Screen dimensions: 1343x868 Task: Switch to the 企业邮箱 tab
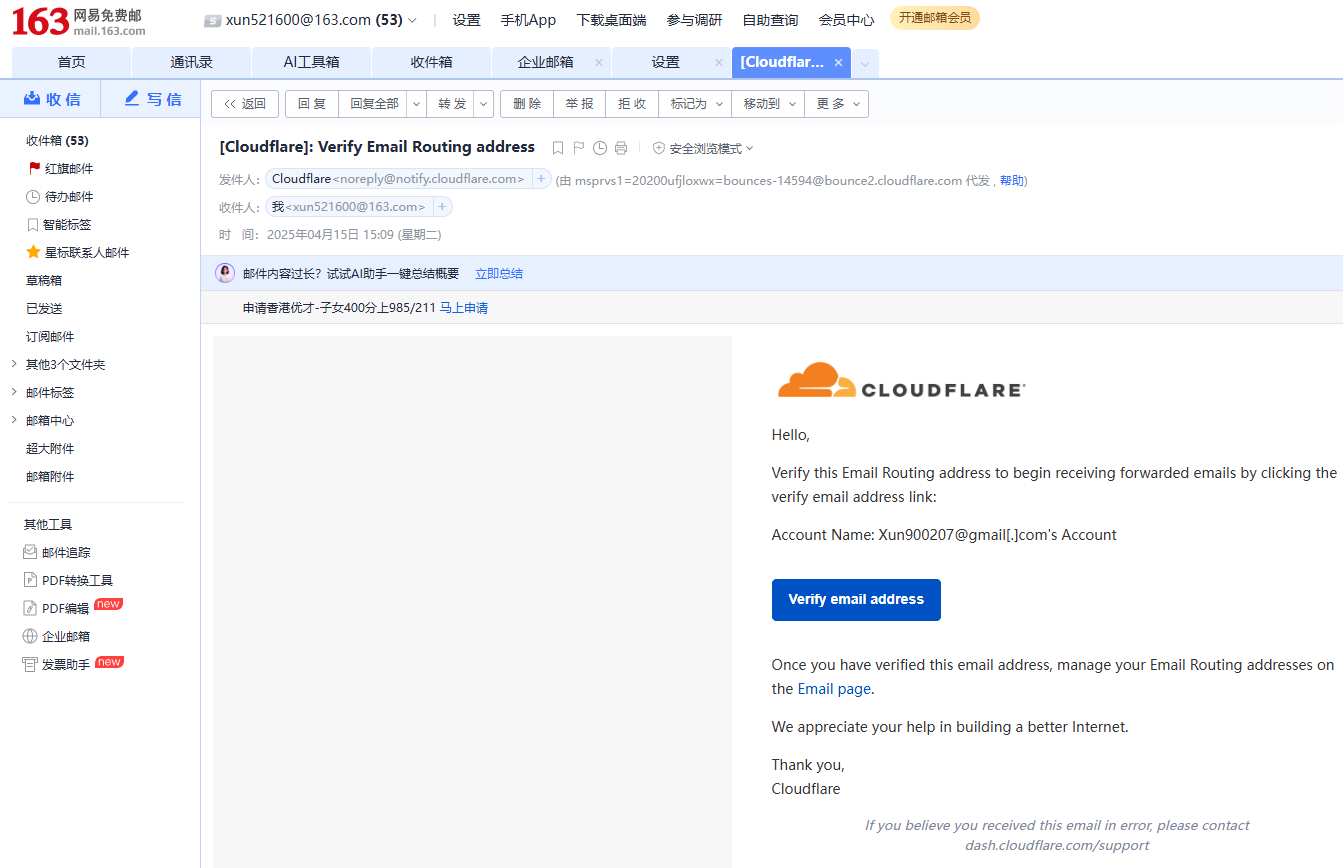[545, 62]
